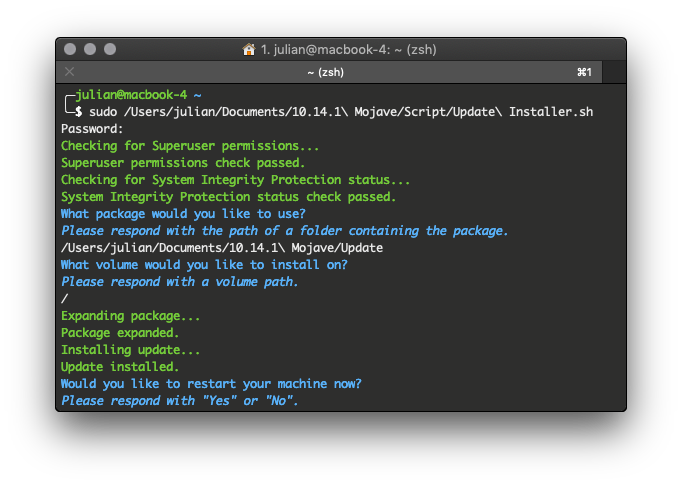
Task: Click the window title "julian@macbook-4: ~ (zsh)"
Action: (x=347, y=49)
